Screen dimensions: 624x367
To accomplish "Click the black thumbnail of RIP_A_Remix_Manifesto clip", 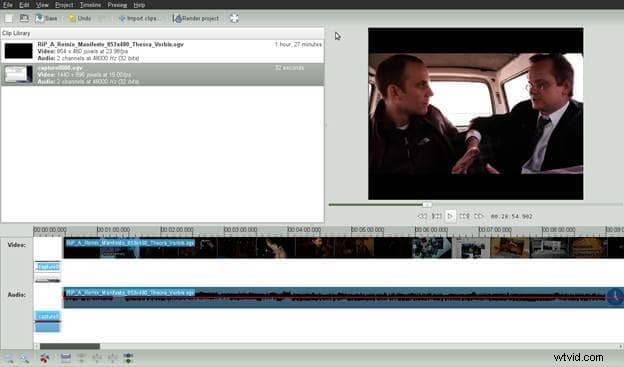I will point(18,51).
